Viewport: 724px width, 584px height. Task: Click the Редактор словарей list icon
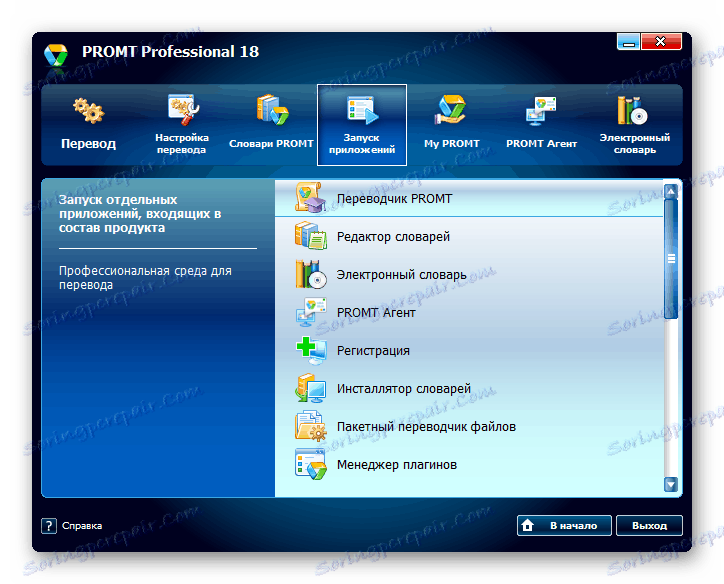tap(311, 235)
